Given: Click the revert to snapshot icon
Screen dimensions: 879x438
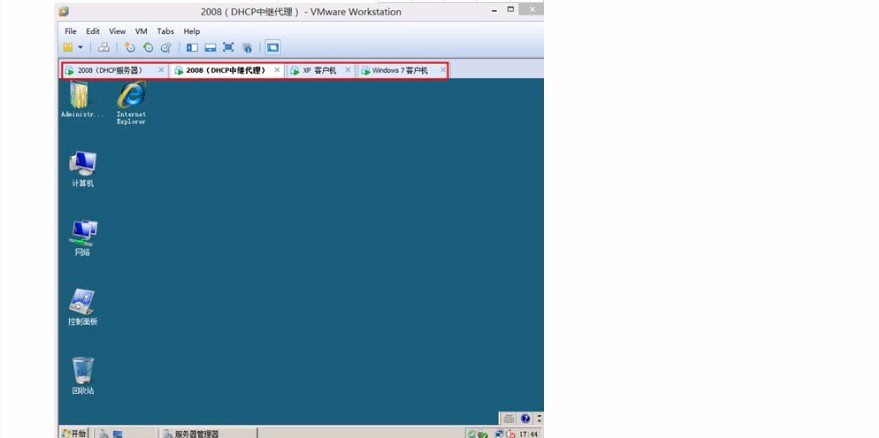Looking at the screenshot, I should tap(148, 48).
